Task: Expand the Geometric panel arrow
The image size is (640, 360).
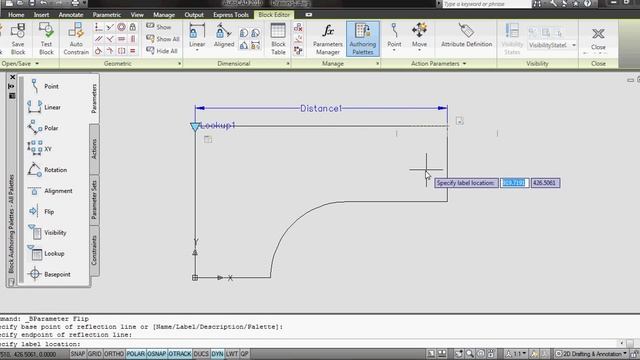Action: [179, 64]
